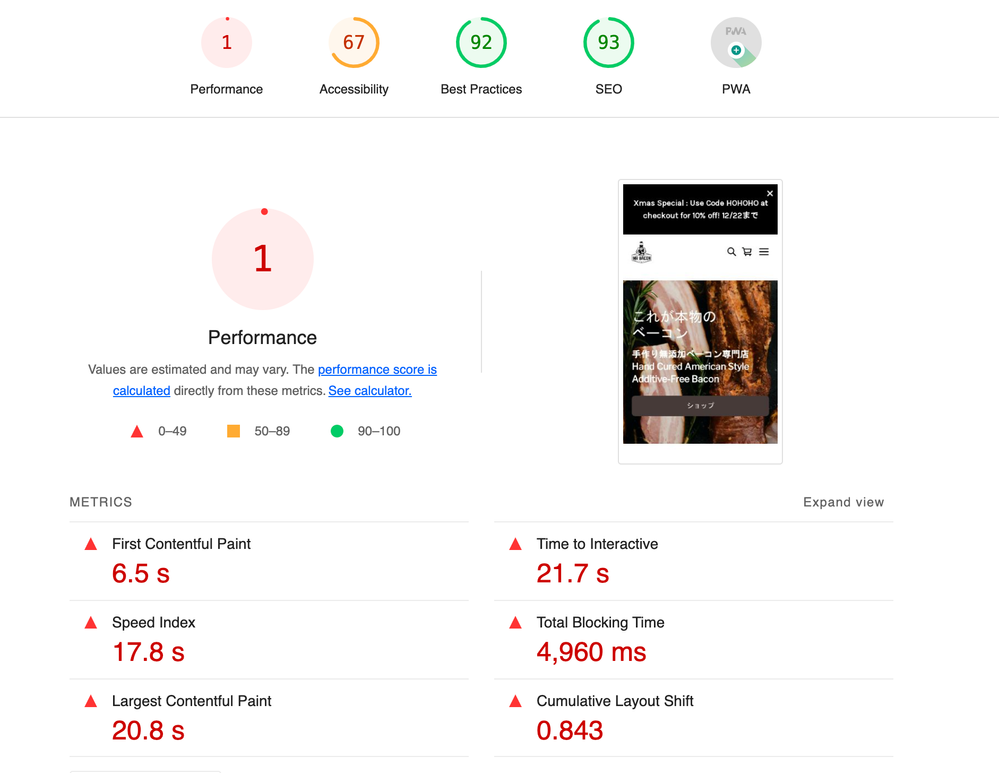Click the PWA badge icon
The image size is (999, 773).
click(x=736, y=43)
